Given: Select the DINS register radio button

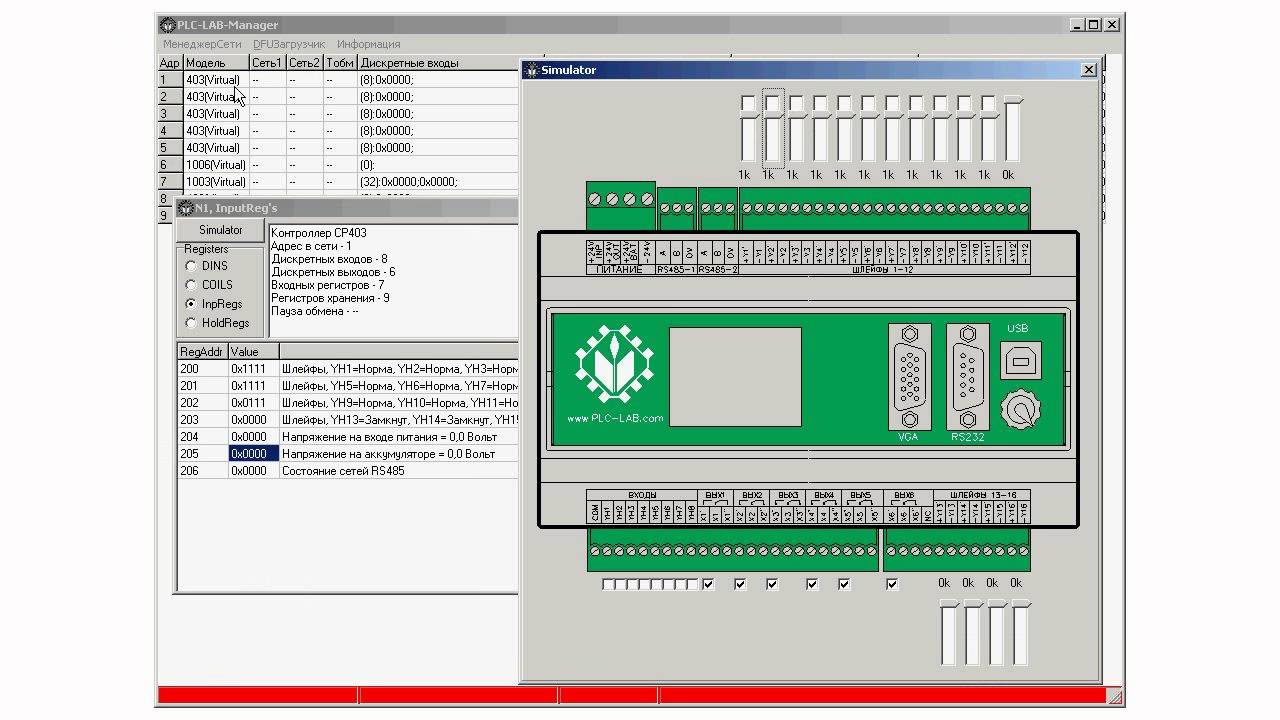Looking at the screenshot, I should click(191, 266).
